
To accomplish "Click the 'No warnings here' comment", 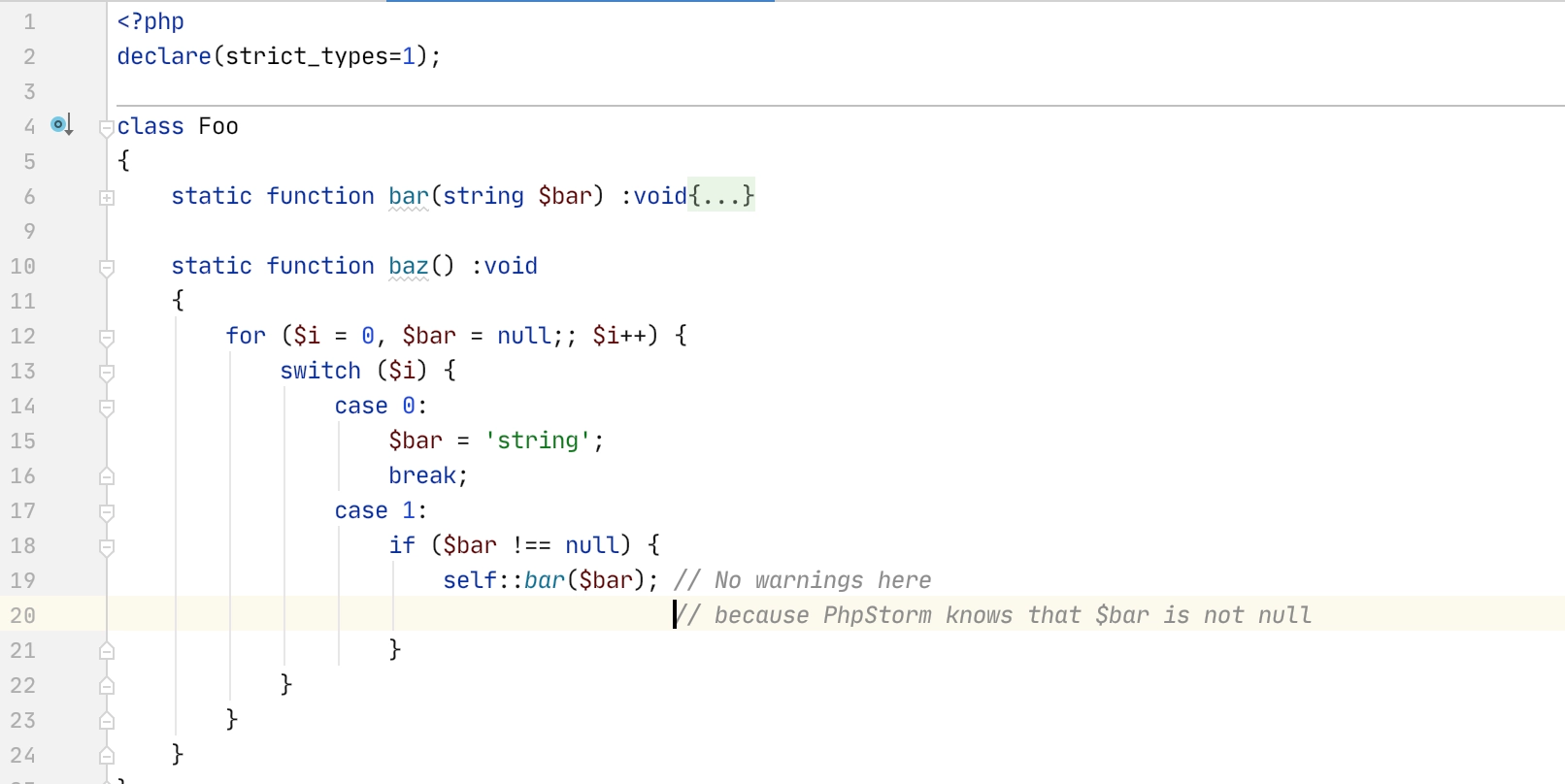I will (803, 580).
